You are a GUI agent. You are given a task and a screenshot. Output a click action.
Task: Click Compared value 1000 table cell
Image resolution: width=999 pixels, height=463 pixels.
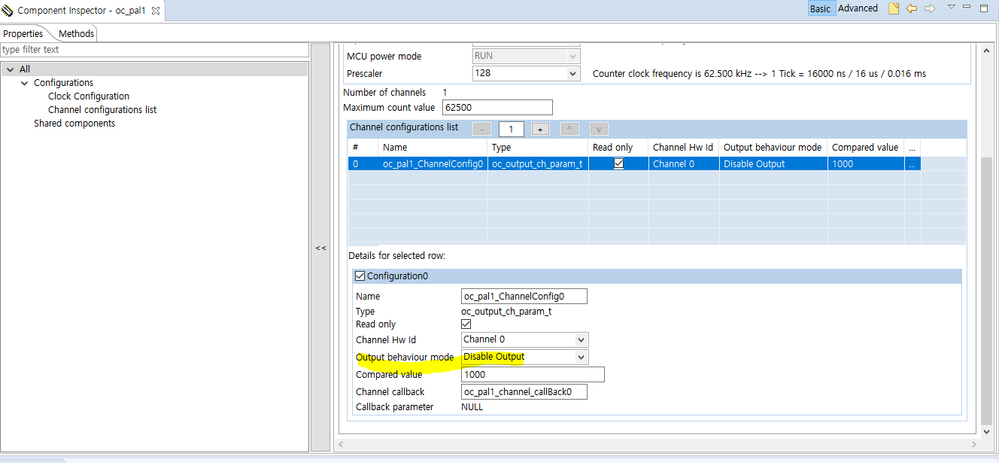pyautogui.click(x=866, y=164)
